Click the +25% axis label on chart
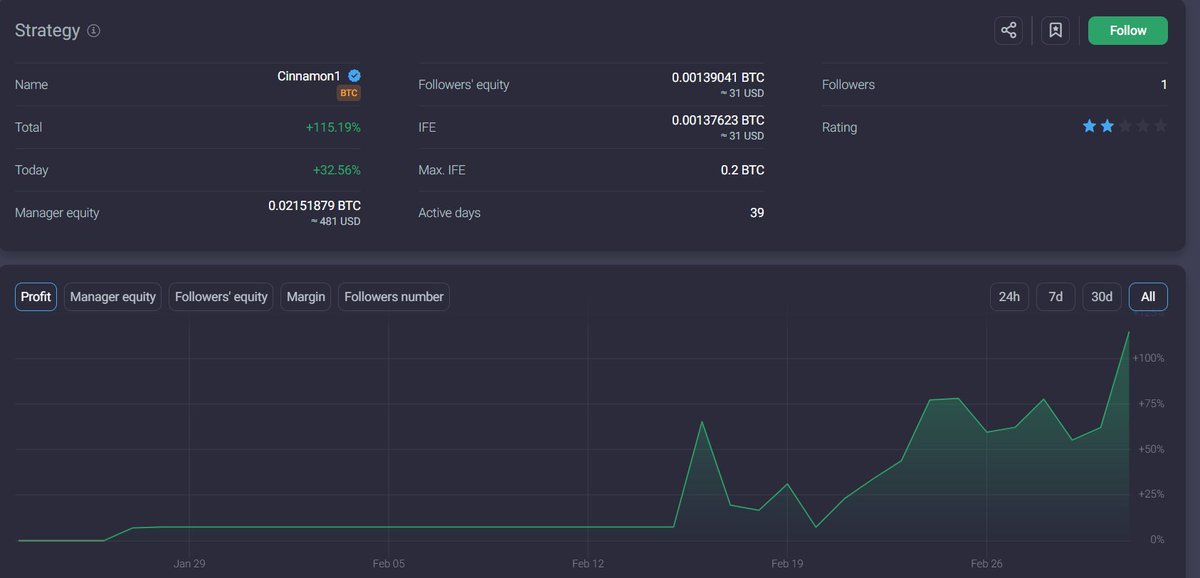The height and width of the screenshot is (578, 1200). (1151, 494)
